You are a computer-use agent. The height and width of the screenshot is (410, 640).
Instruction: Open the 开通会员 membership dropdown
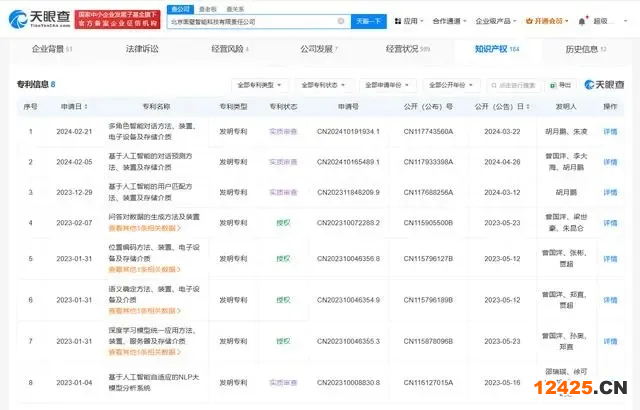tap(547, 21)
